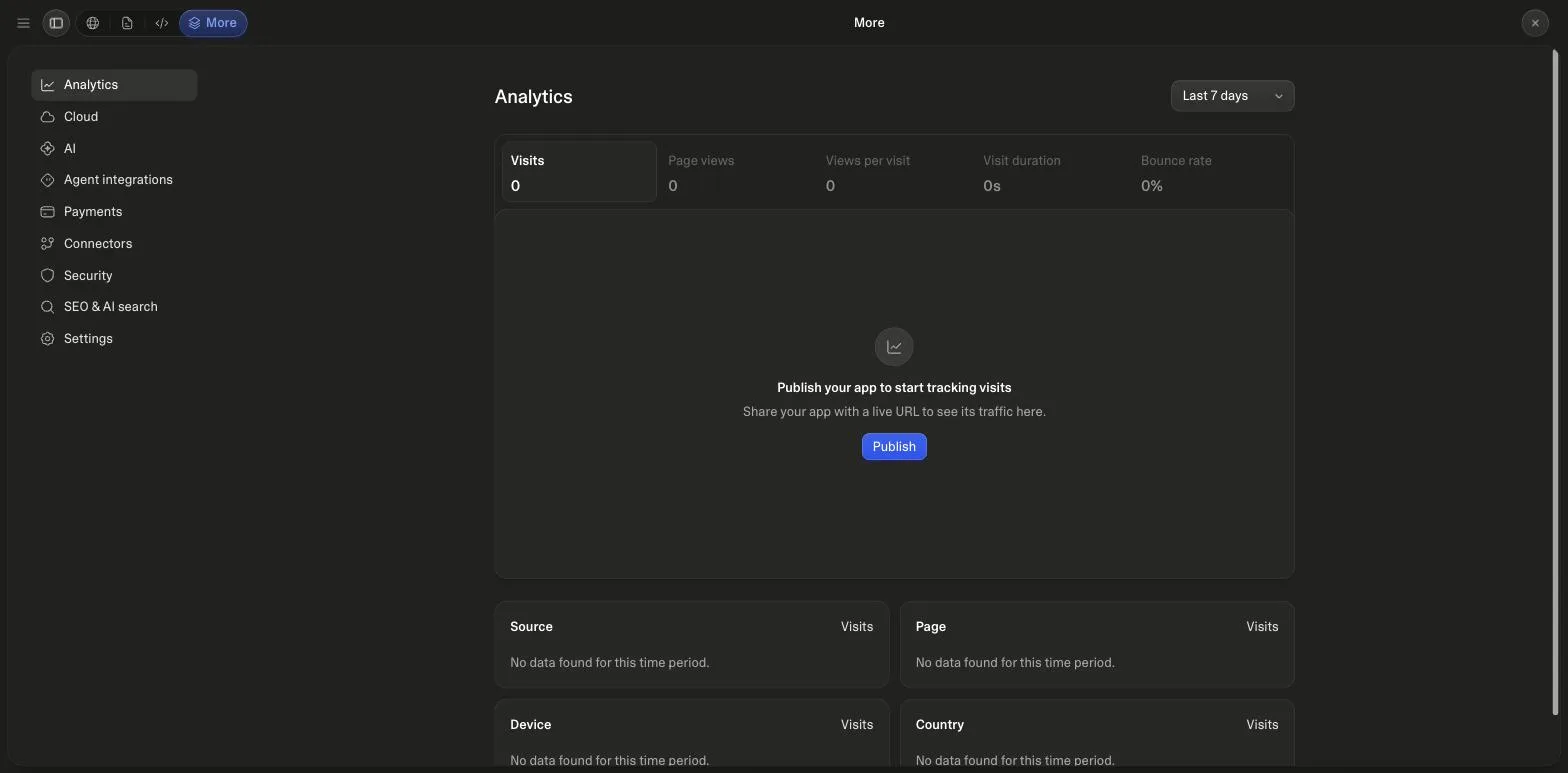Click the Agent integrations icon
This screenshot has height=773, width=1568.
click(47, 180)
